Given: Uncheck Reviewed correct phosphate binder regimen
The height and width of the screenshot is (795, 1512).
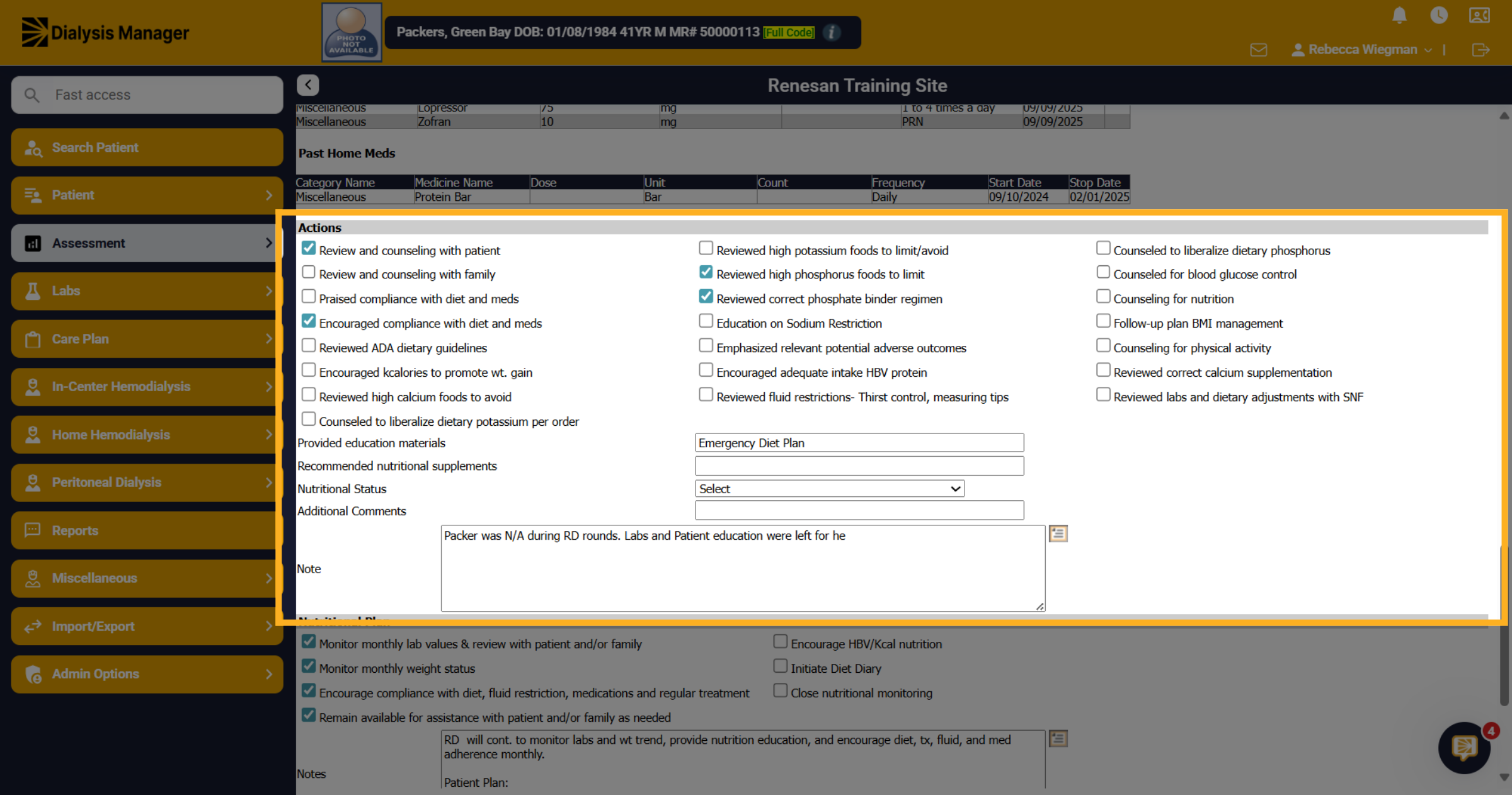Looking at the screenshot, I should [x=706, y=296].
